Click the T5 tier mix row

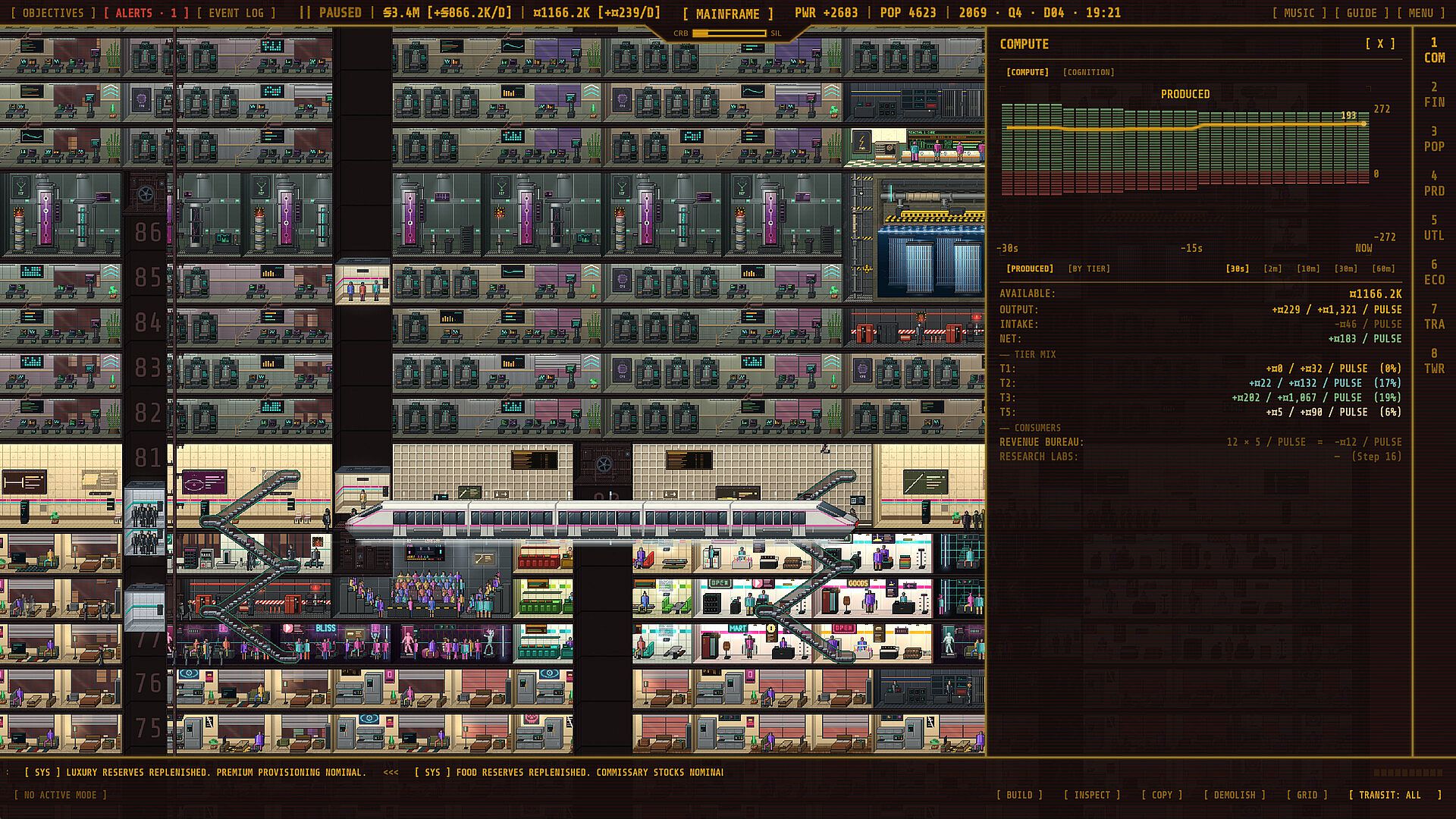click(x=1200, y=413)
